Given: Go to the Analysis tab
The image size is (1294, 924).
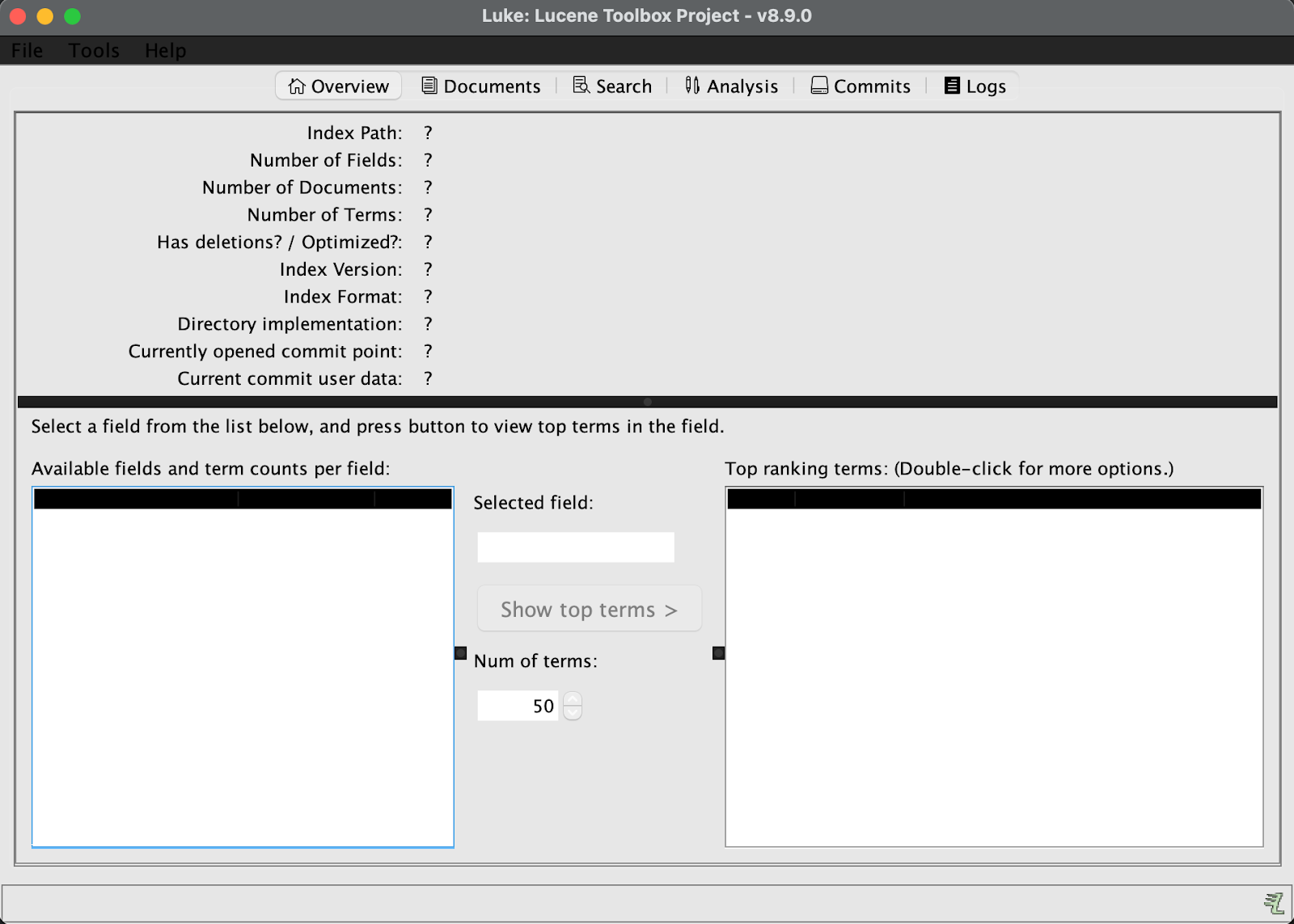Looking at the screenshot, I should [x=731, y=86].
